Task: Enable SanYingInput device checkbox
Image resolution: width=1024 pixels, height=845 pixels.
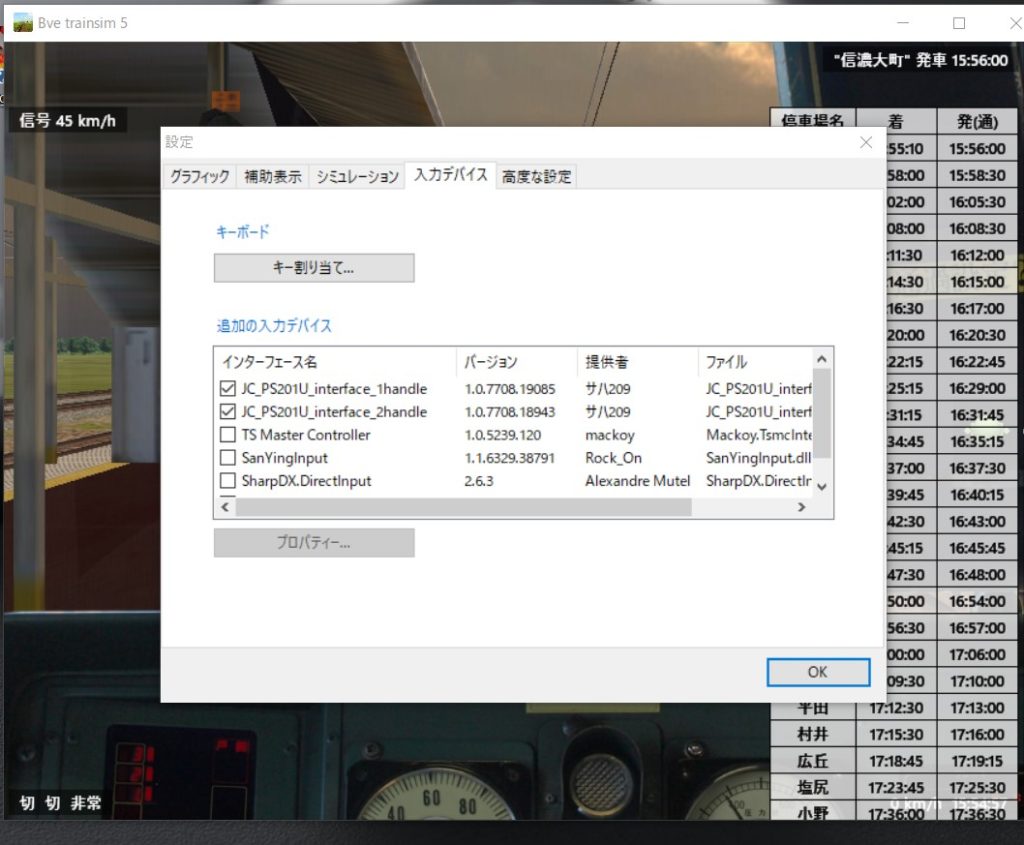Action: pos(227,458)
